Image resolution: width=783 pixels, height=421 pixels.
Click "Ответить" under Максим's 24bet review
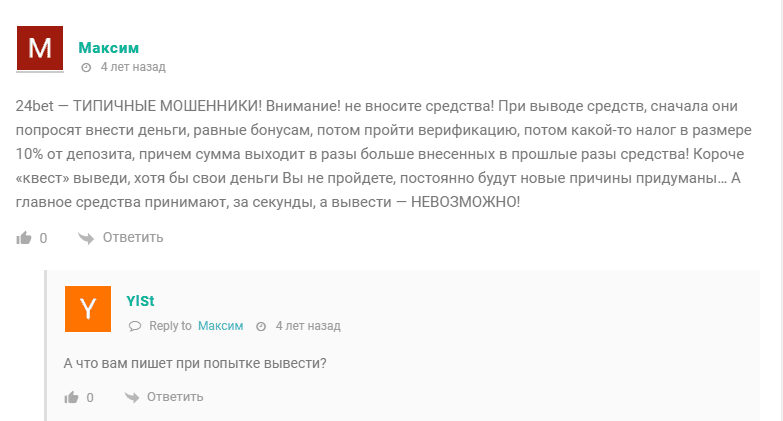coord(133,237)
